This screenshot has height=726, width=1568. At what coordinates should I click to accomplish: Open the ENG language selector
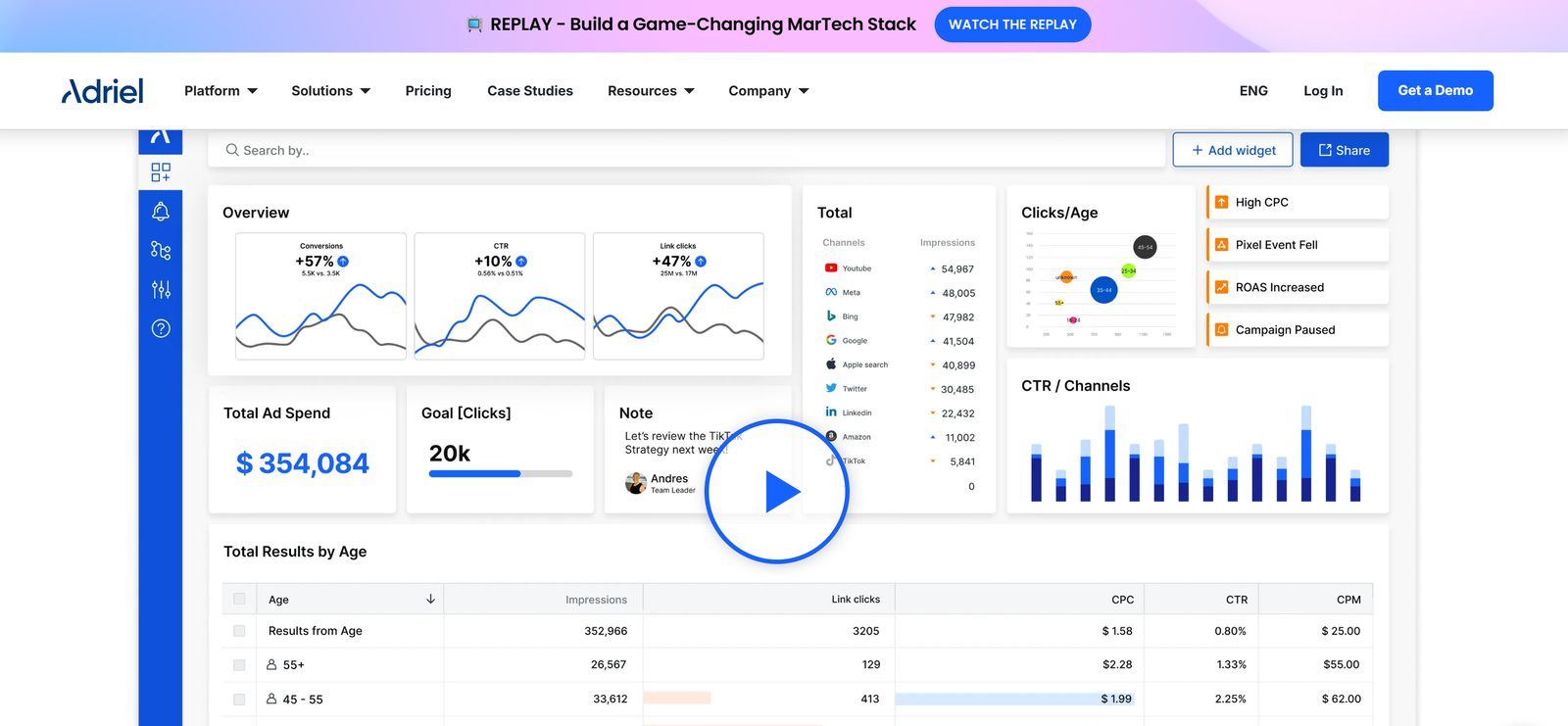(x=1253, y=90)
